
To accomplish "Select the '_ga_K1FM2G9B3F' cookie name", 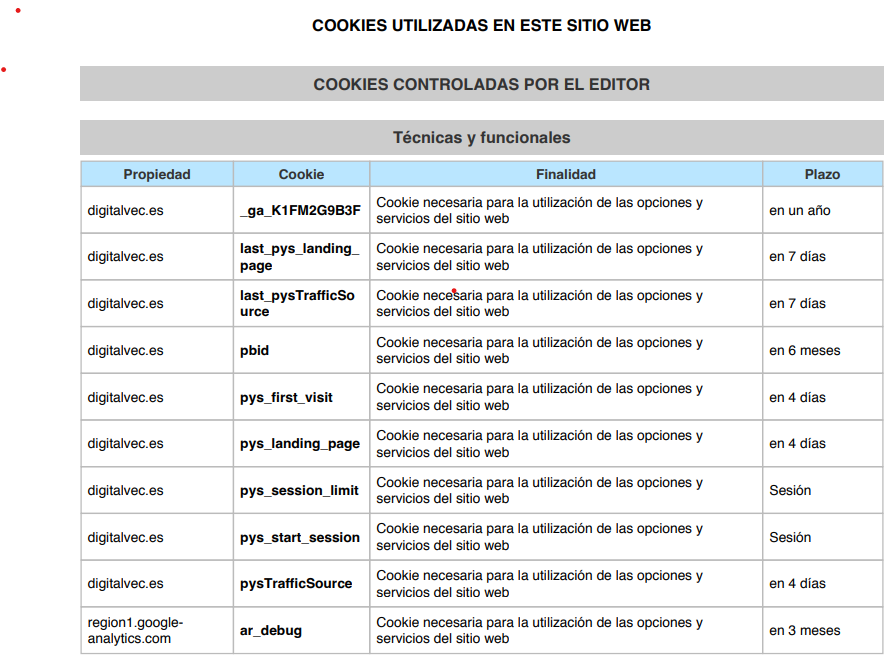I will point(300,211).
